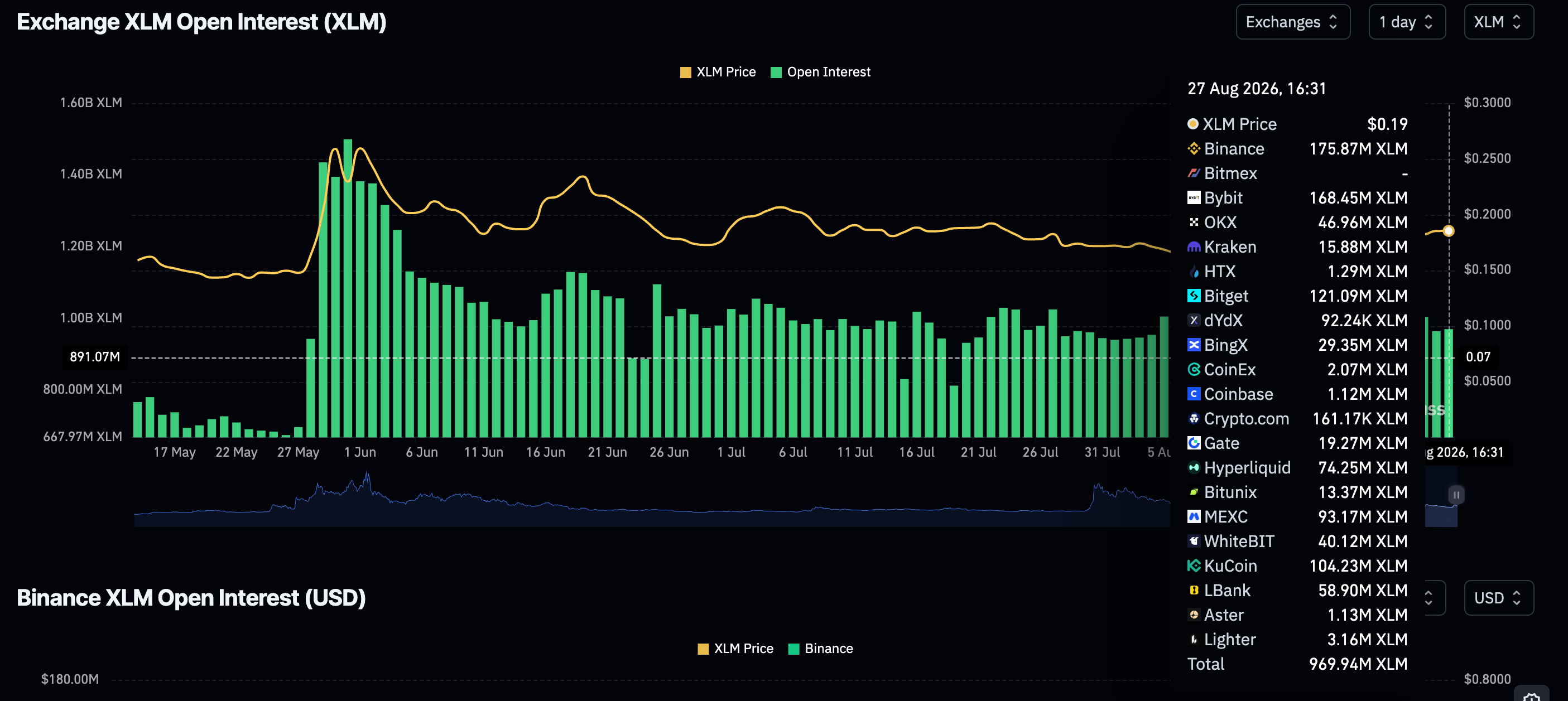
Task: Click the 21 Jun date axis label
Action: [x=607, y=452]
